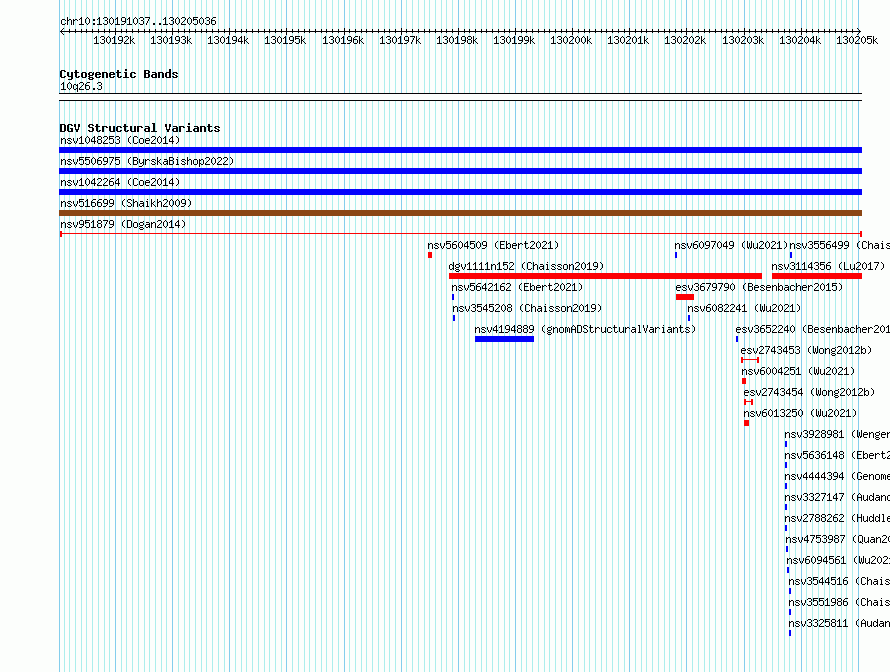Click the Cytogenetic Bands track heading
This screenshot has width=890, height=672.
tap(119, 74)
